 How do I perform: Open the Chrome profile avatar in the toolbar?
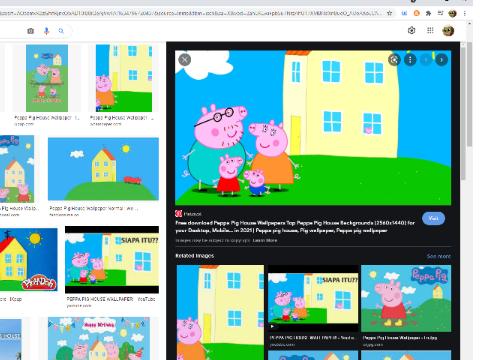click(452, 13)
